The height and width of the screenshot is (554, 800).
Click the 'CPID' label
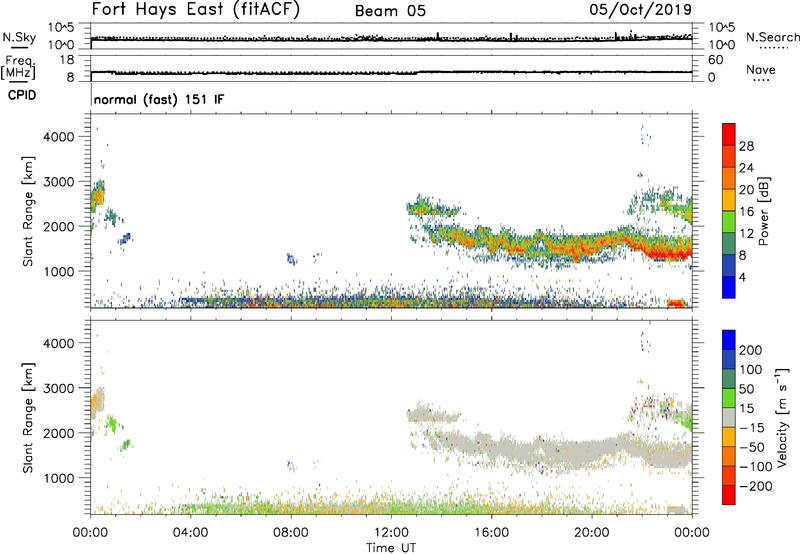coord(22,95)
